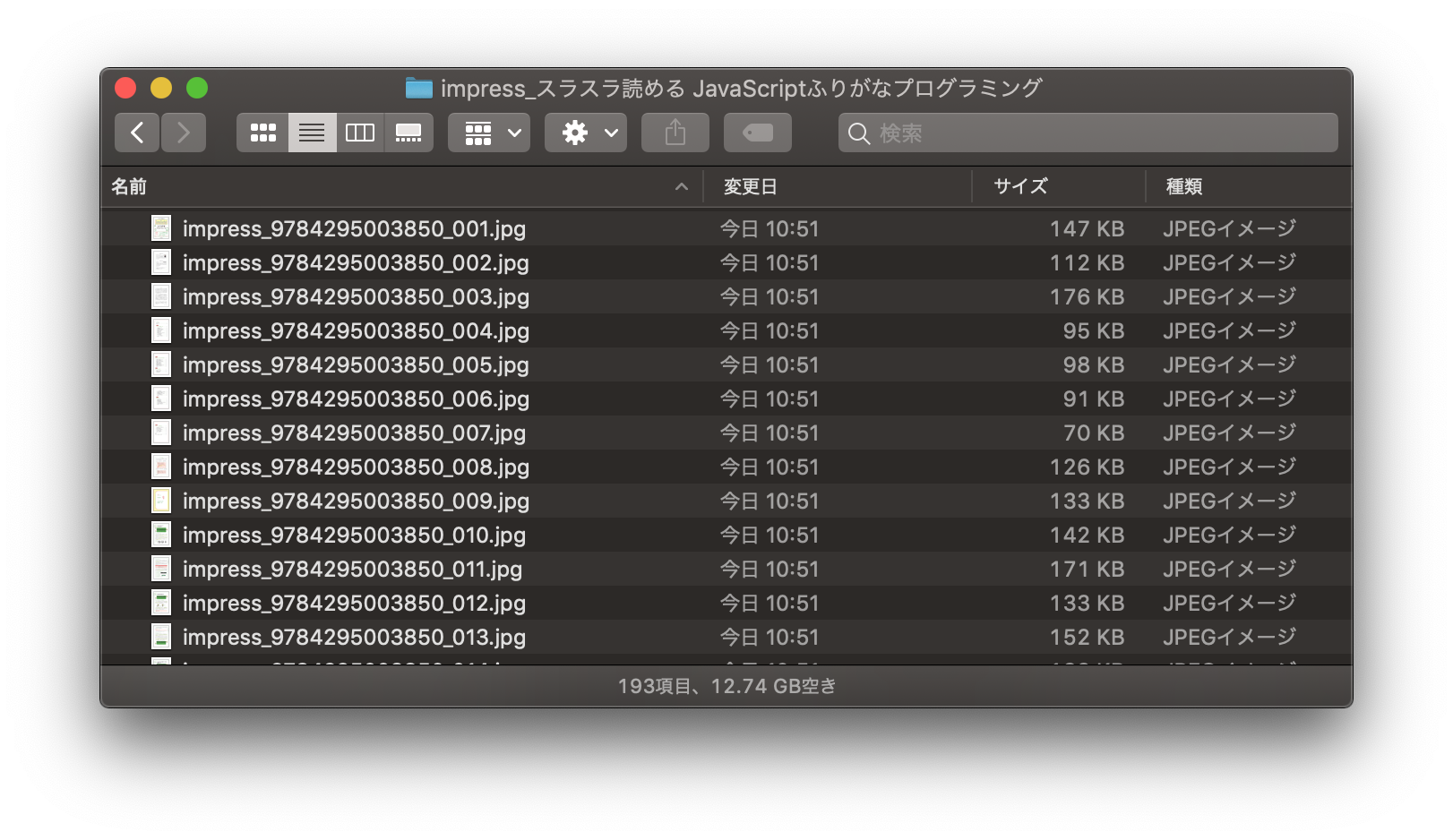Select file name impress_9784295003850_010.jpg
The width and height of the screenshot is (1453, 840).
(x=354, y=536)
